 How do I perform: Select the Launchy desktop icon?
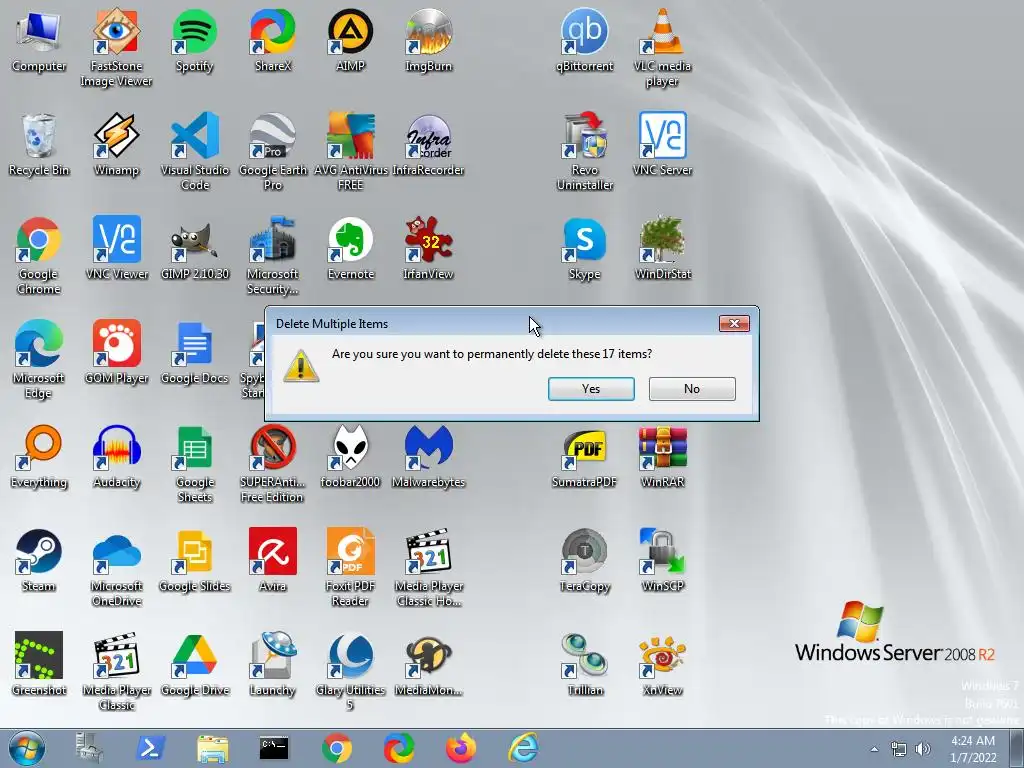click(x=272, y=664)
